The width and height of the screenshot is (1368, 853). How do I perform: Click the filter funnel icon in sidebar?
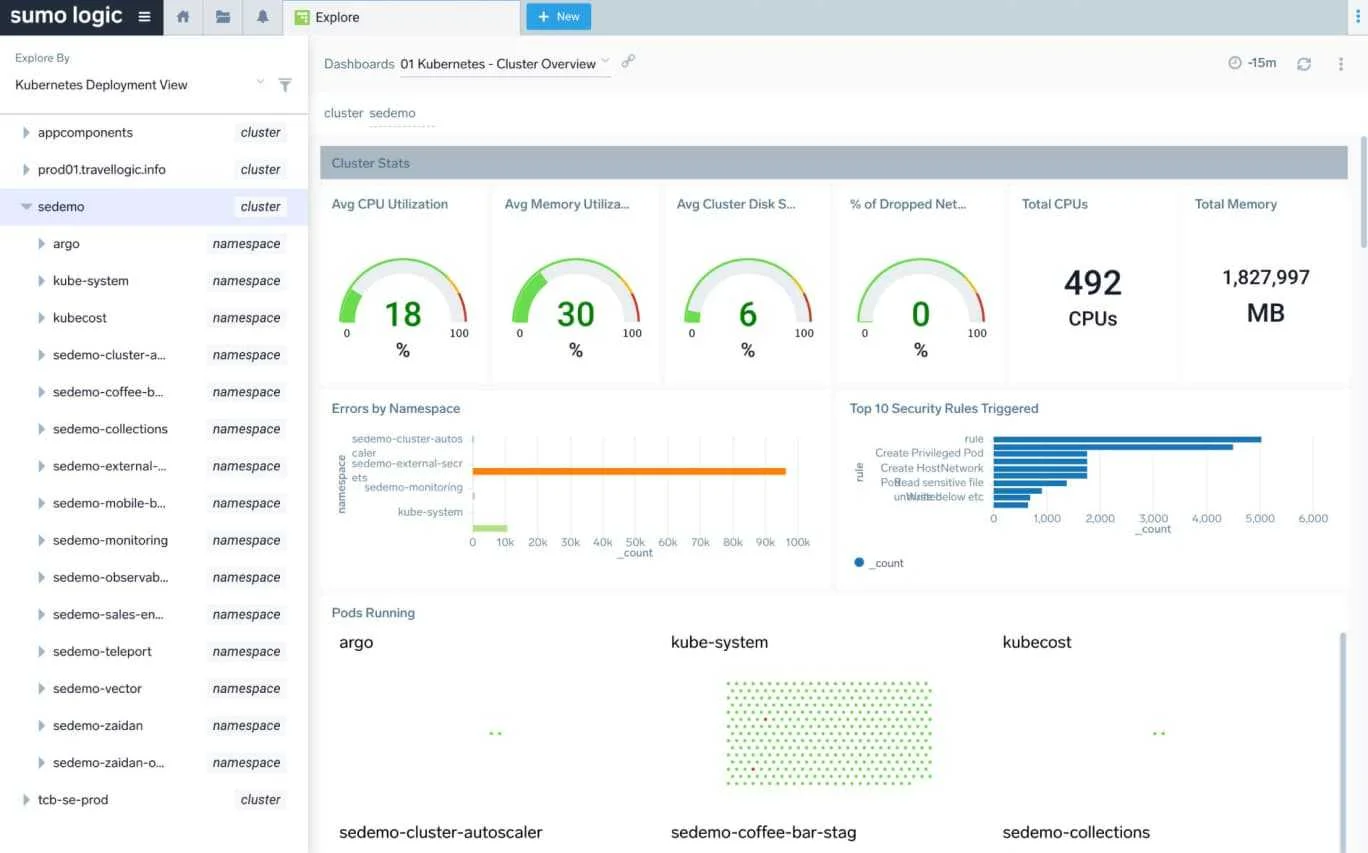[x=285, y=85]
